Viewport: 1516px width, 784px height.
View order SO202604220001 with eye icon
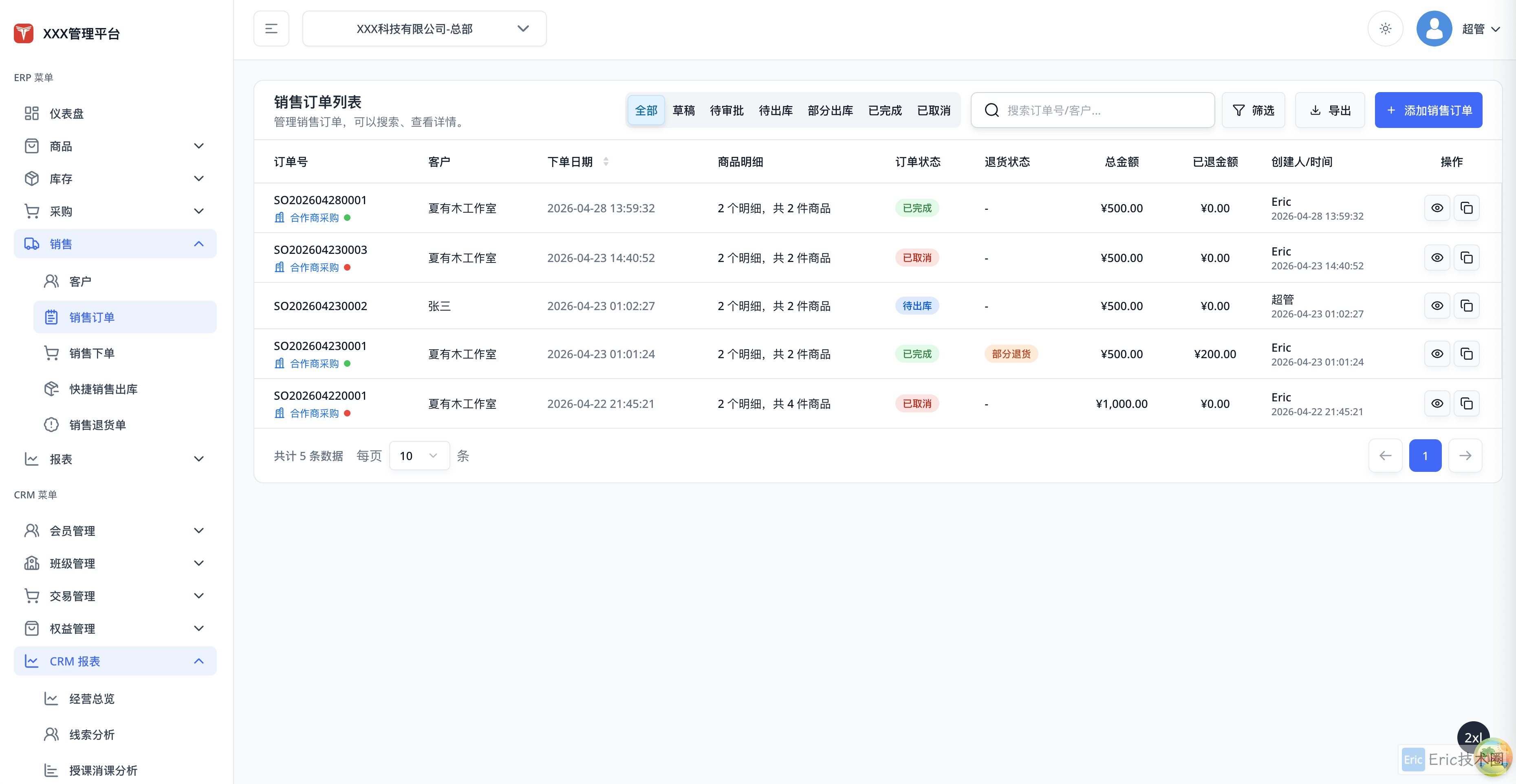coord(1437,403)
